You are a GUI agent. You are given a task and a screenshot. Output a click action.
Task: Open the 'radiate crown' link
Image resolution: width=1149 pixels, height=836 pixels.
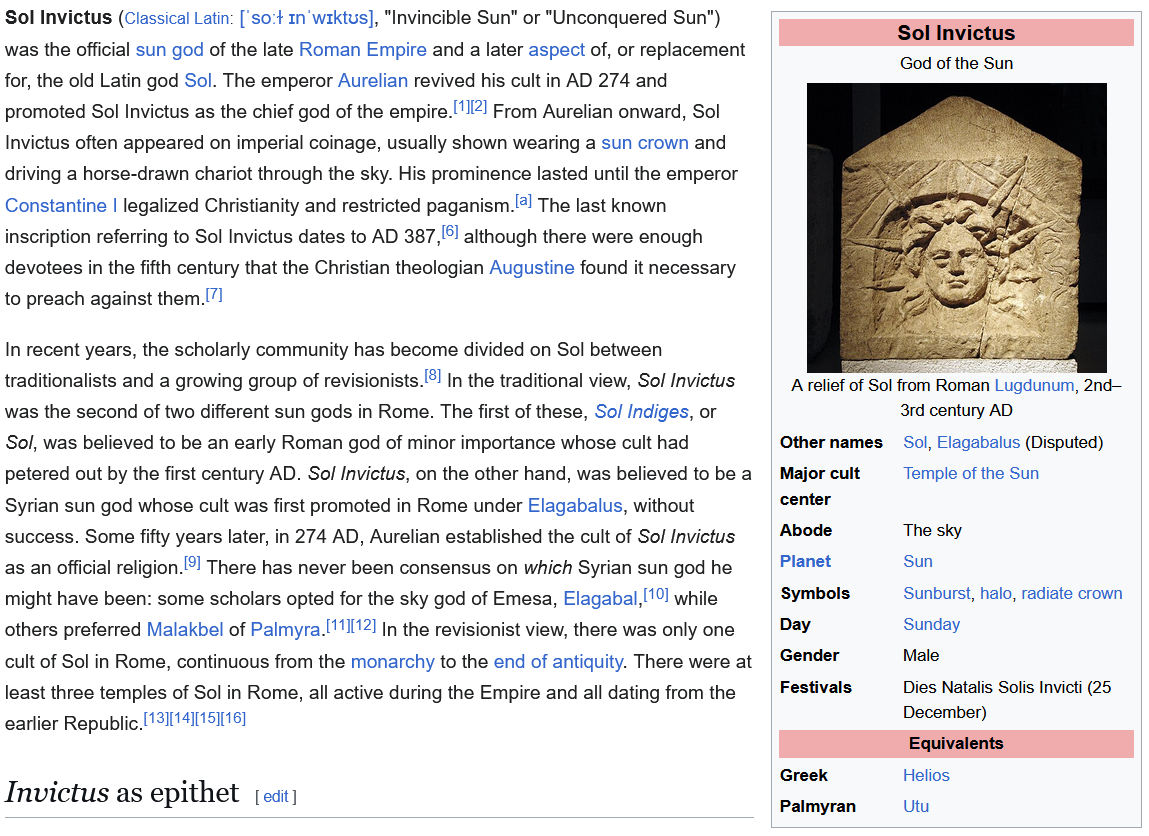(x=1071, y=593)
